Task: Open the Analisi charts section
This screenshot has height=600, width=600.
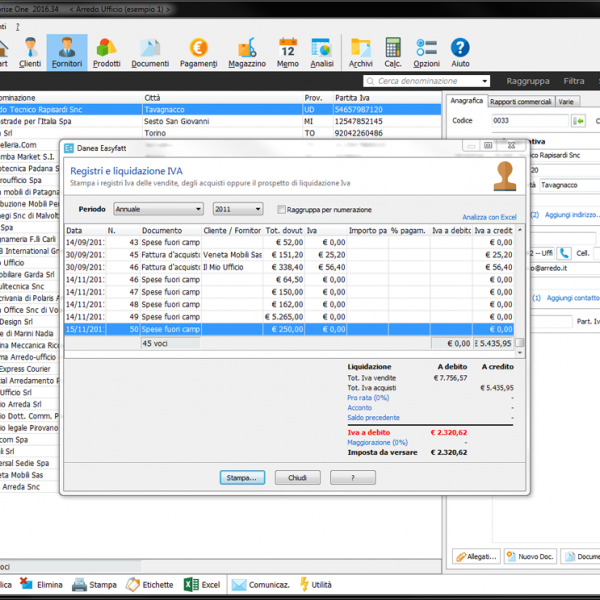Action: pyautogui.click(x=321, y=52)
